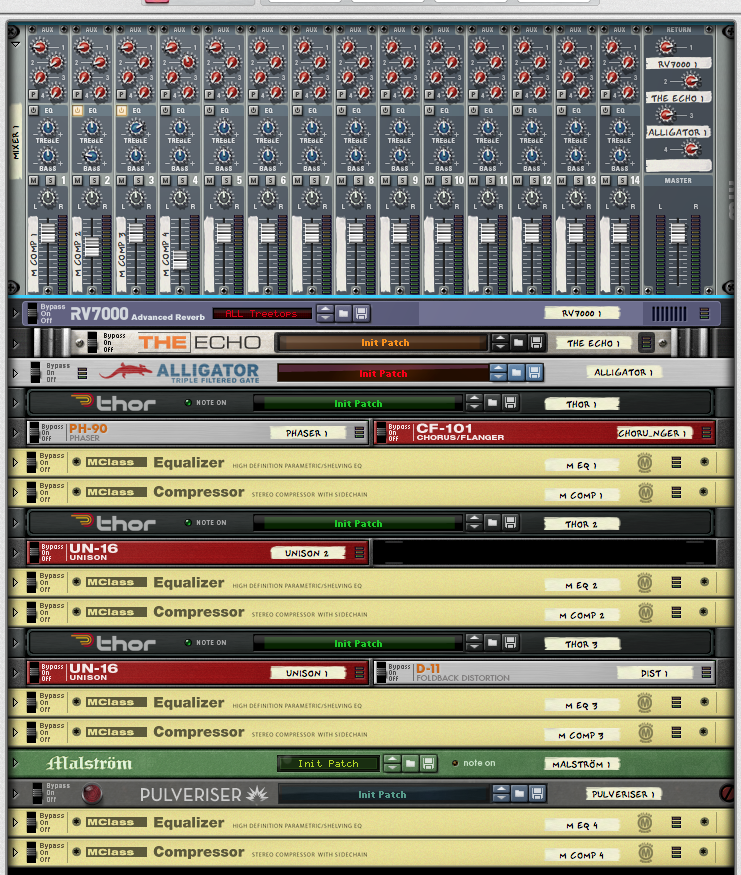
Task: Click the level meter icon on M EQ 1
Action: pyautogui.click(x=676, y=462)
